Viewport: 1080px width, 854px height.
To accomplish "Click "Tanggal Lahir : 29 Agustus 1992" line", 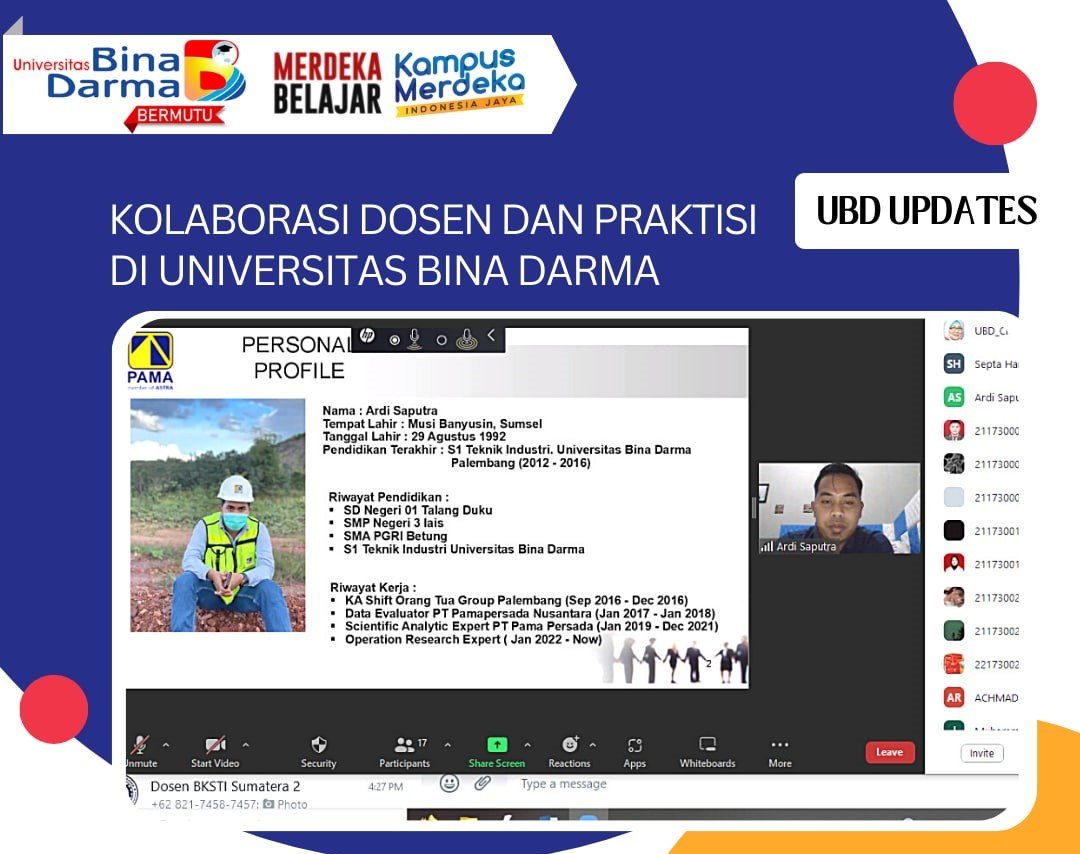I will [415, 437].
